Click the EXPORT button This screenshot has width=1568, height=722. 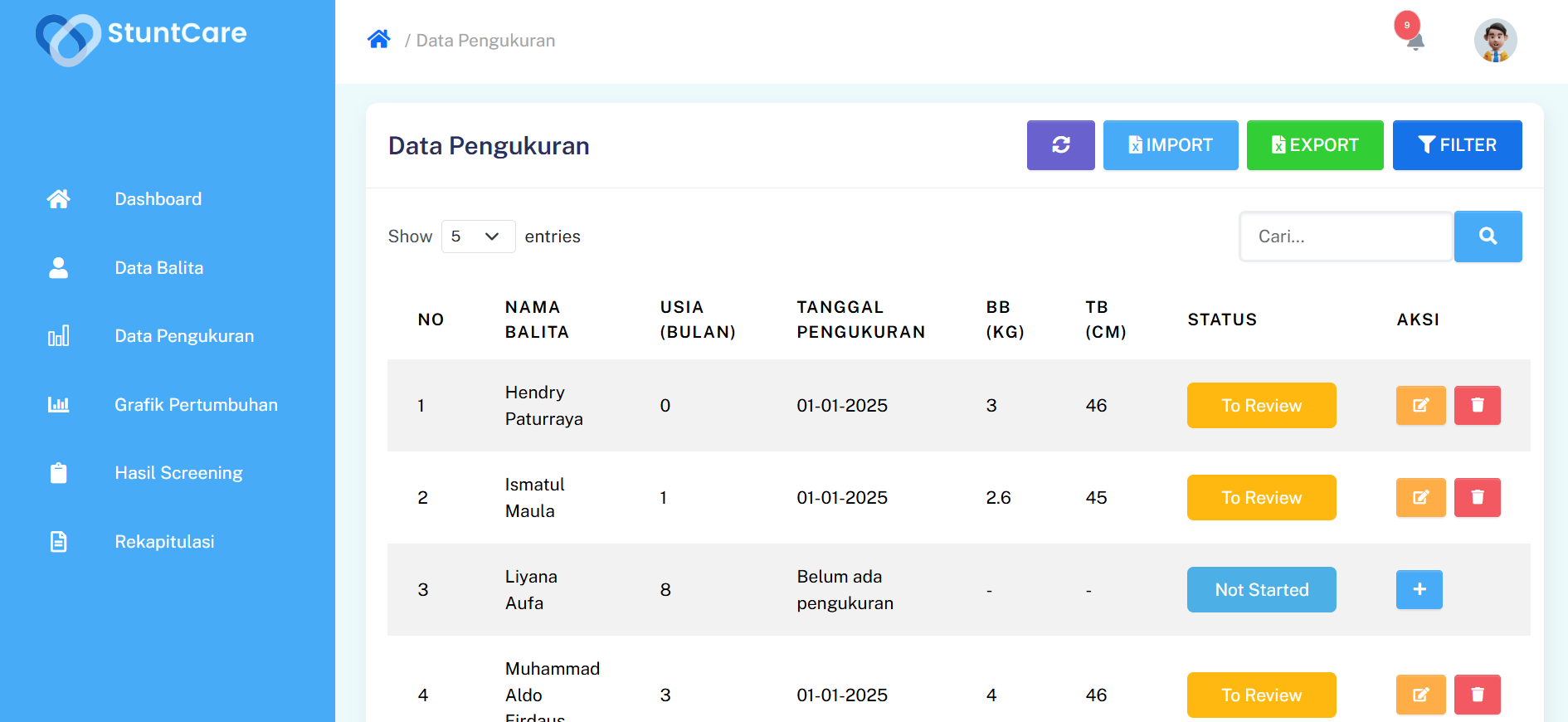click(1315, 145)
